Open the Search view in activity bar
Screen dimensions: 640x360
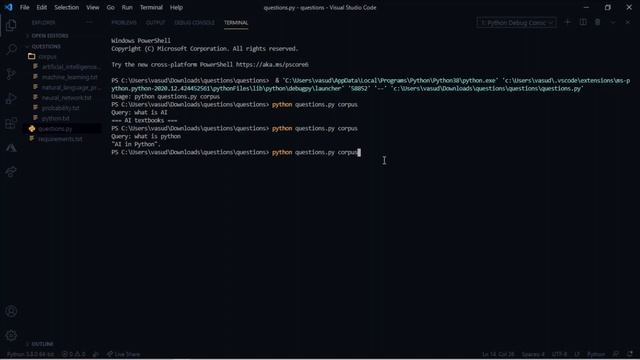(x=11, y=49)
